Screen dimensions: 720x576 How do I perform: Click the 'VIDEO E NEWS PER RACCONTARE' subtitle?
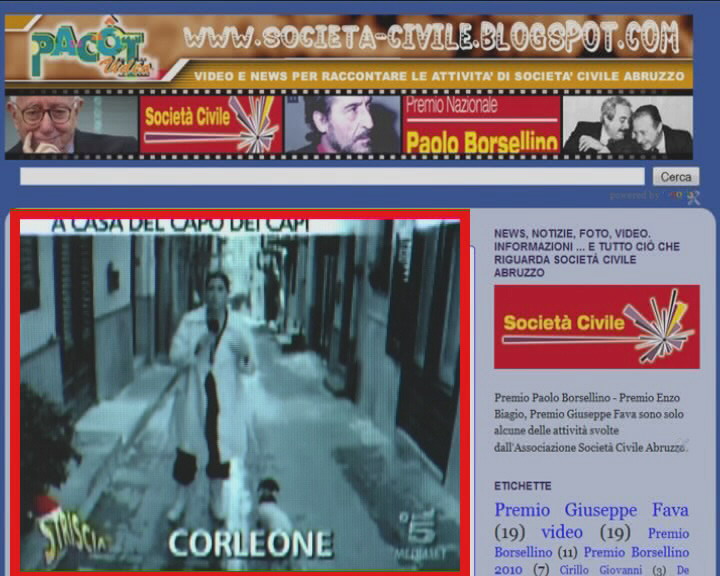click(439, 76)
